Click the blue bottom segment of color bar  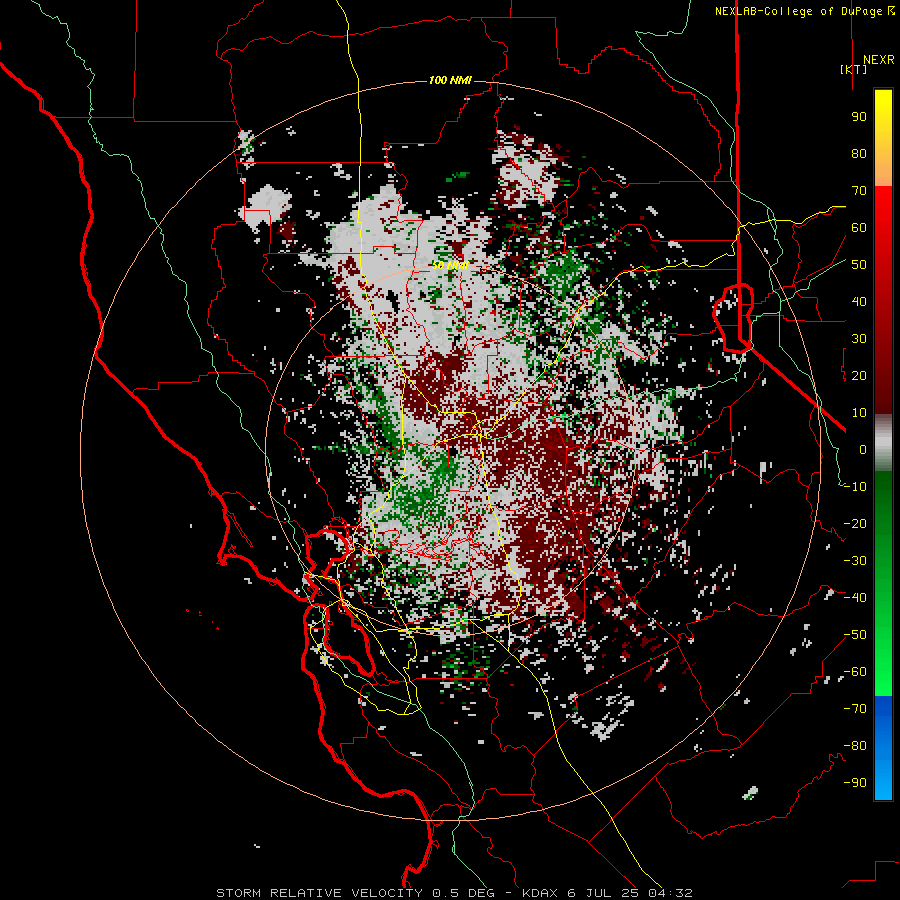[883, 748]
